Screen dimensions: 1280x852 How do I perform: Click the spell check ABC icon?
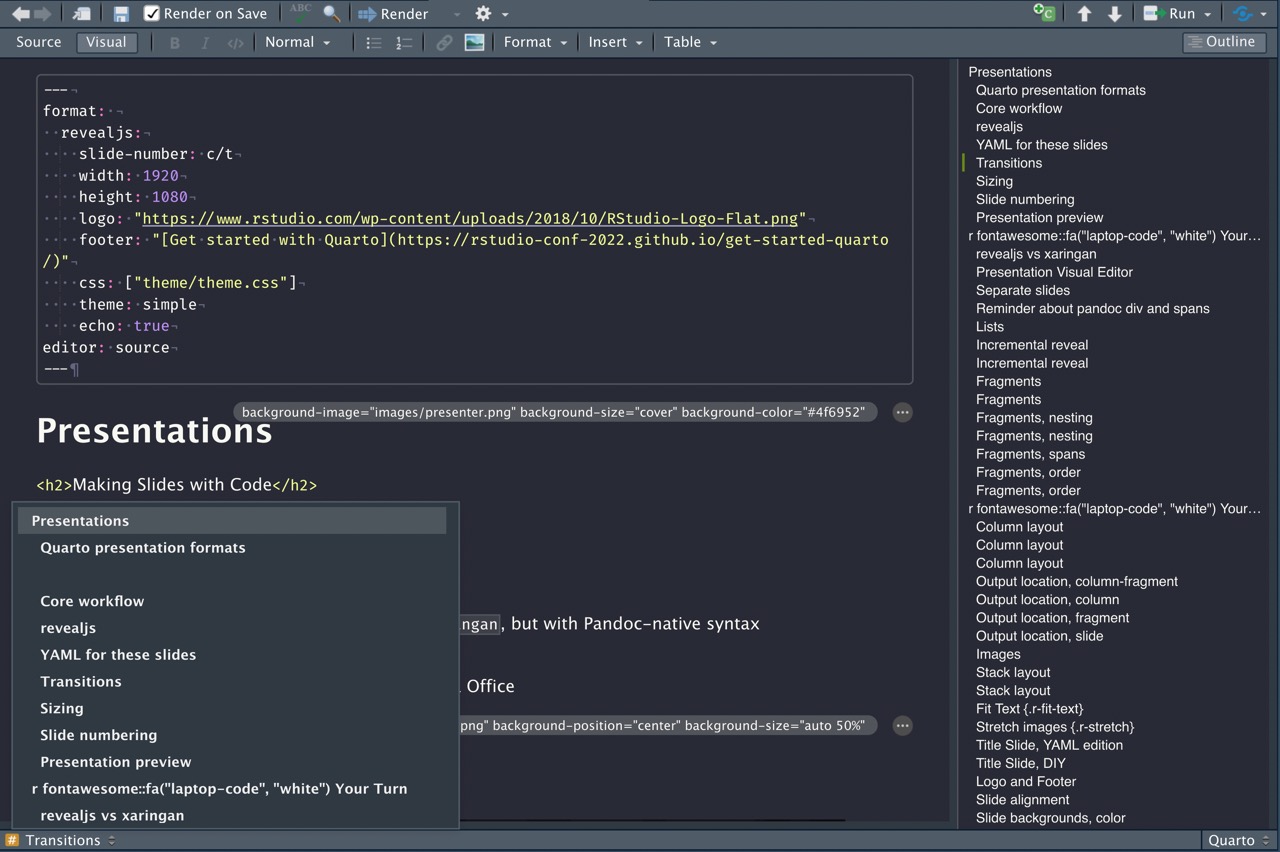click(x=300, y=13)
